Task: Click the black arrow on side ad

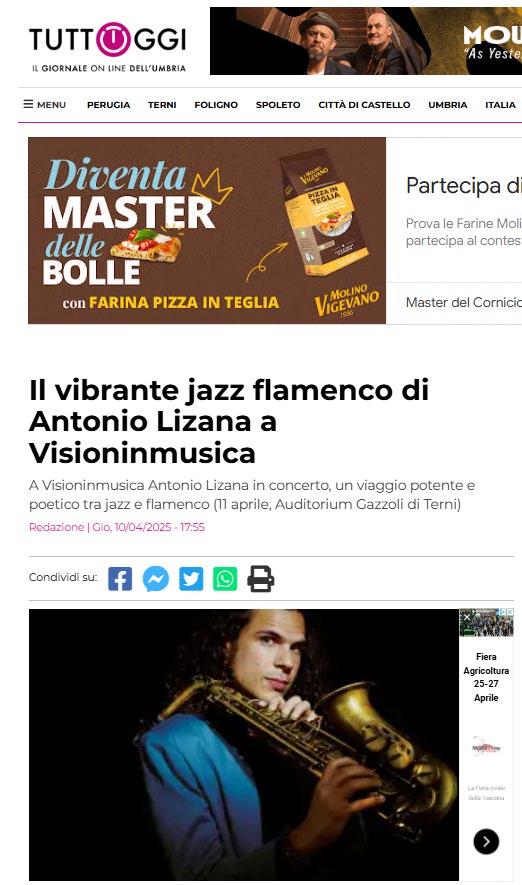Action: pyautogui.click(x=486, y=842)
